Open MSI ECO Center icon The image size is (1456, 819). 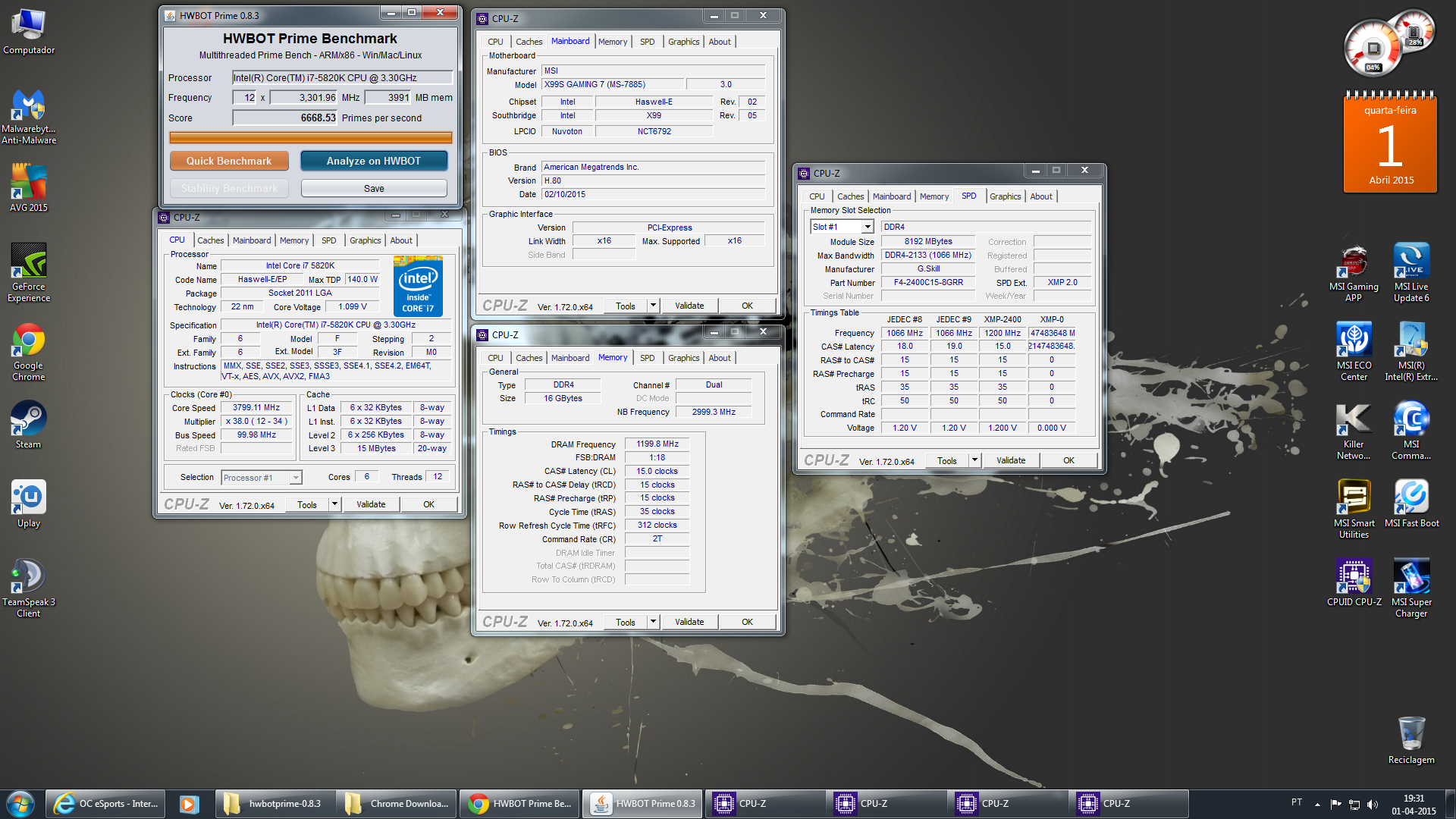point(1354,352)
